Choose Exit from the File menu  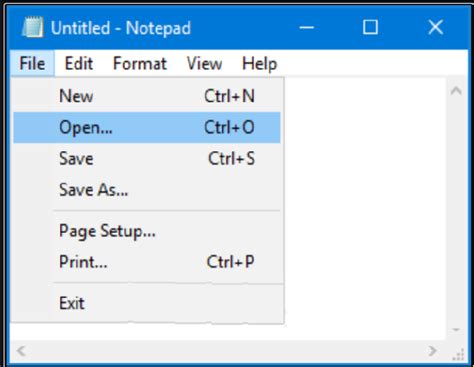(147, 303)
